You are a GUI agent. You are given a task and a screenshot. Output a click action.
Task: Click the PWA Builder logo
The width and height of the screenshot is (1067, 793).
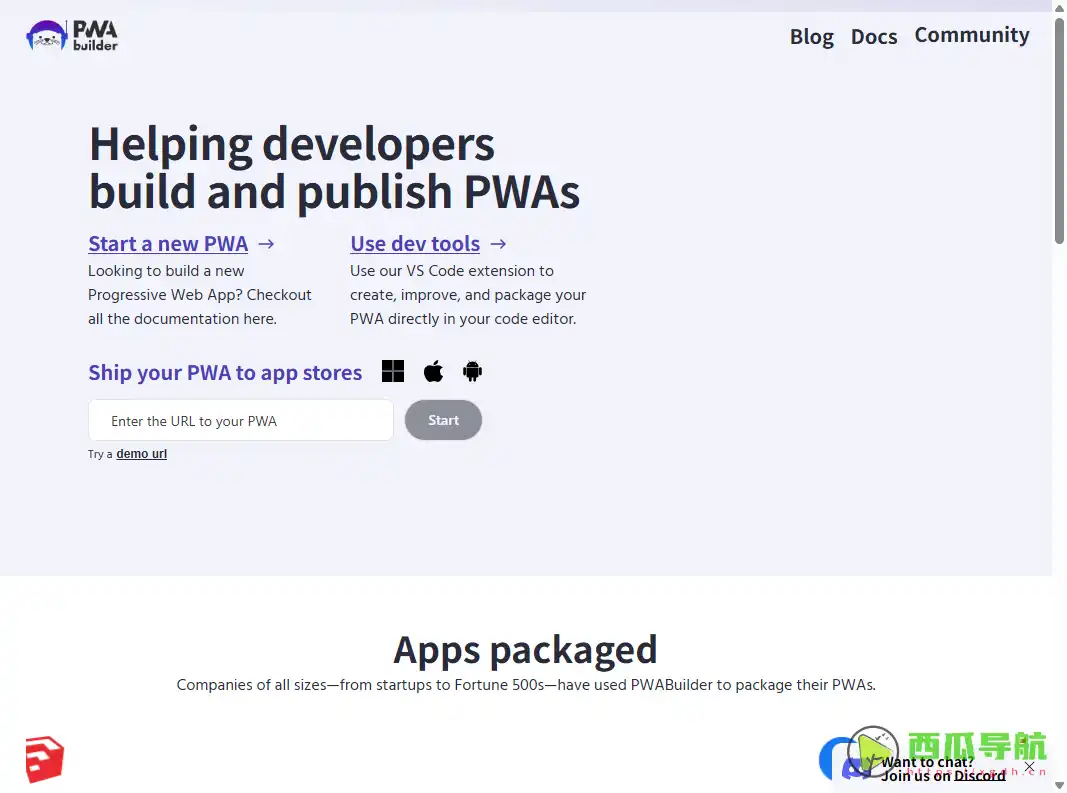[71, 34]
